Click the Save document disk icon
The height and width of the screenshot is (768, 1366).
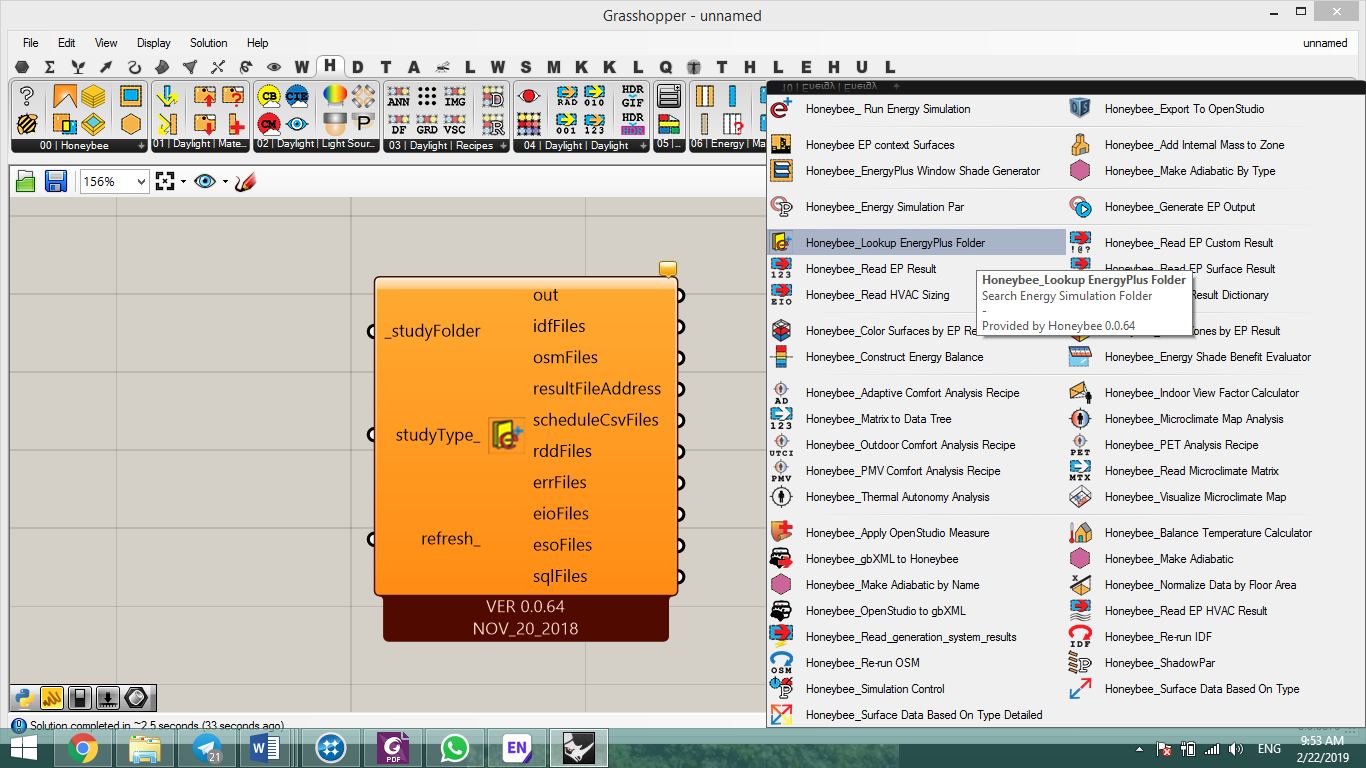(56, 181)
